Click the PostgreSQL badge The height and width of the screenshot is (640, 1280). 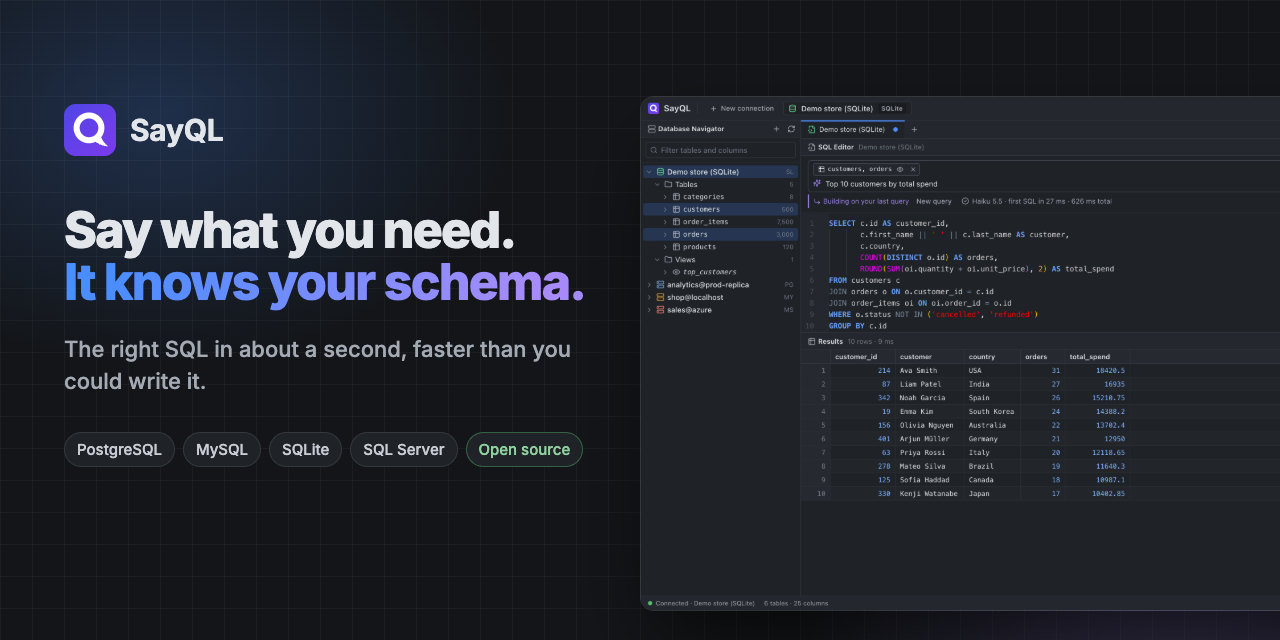(x=120, y=450)
